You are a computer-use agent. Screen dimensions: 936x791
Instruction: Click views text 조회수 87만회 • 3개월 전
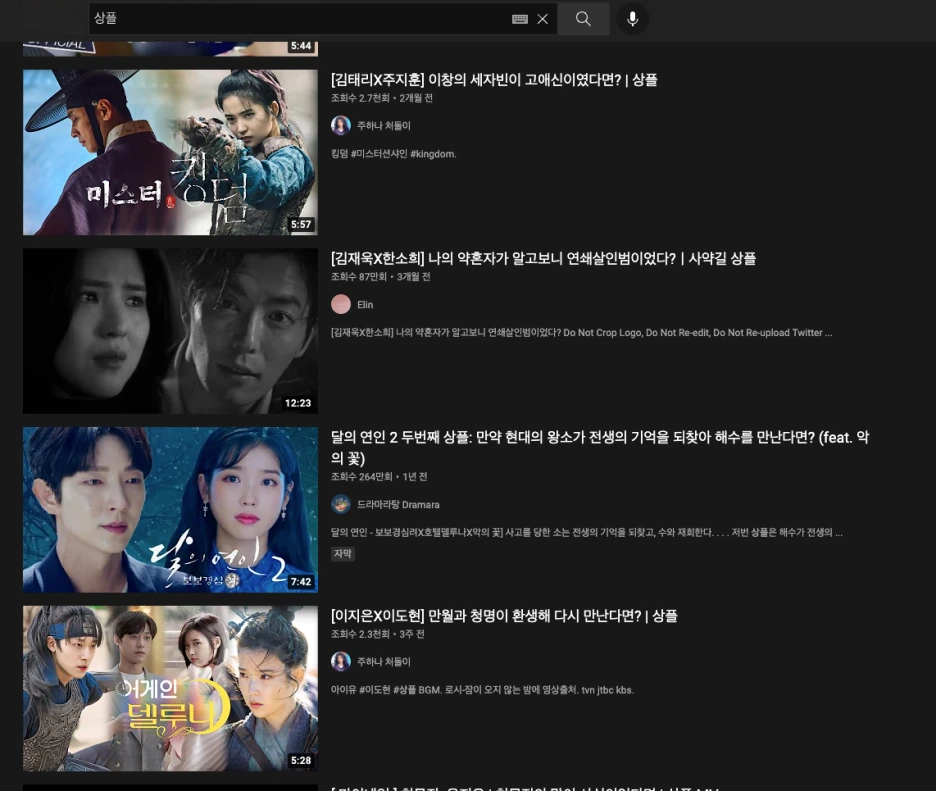(x=381, y=277)
